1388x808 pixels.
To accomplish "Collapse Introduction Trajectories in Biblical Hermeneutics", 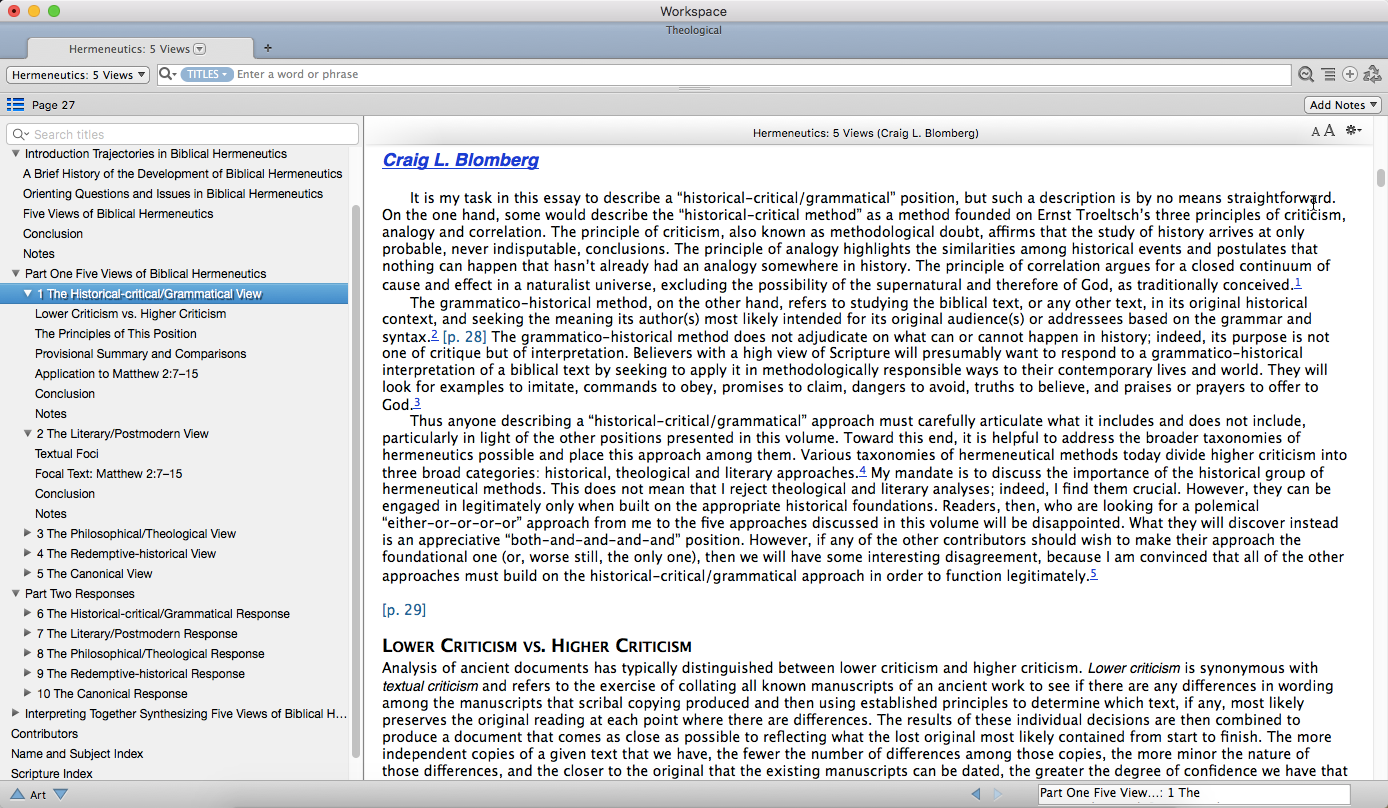I will 15,154.
